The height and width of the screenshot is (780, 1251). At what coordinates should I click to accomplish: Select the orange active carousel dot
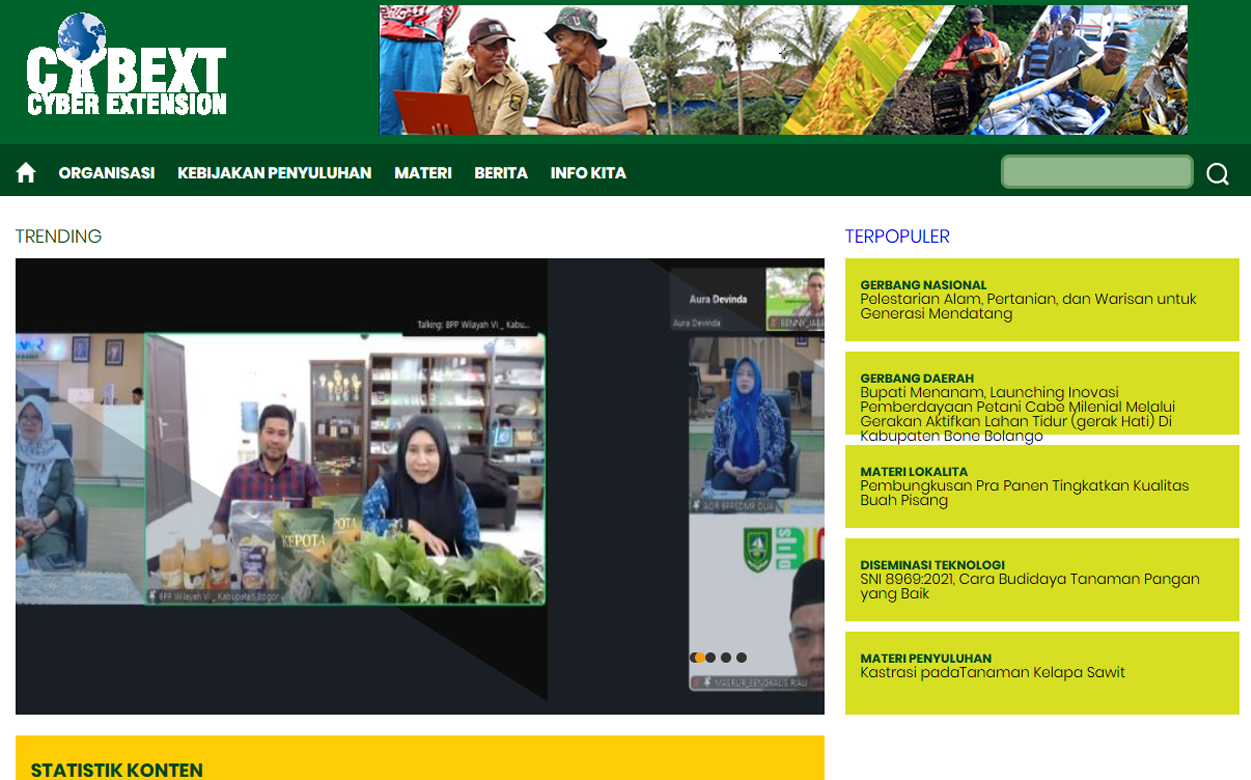point(699,658)
